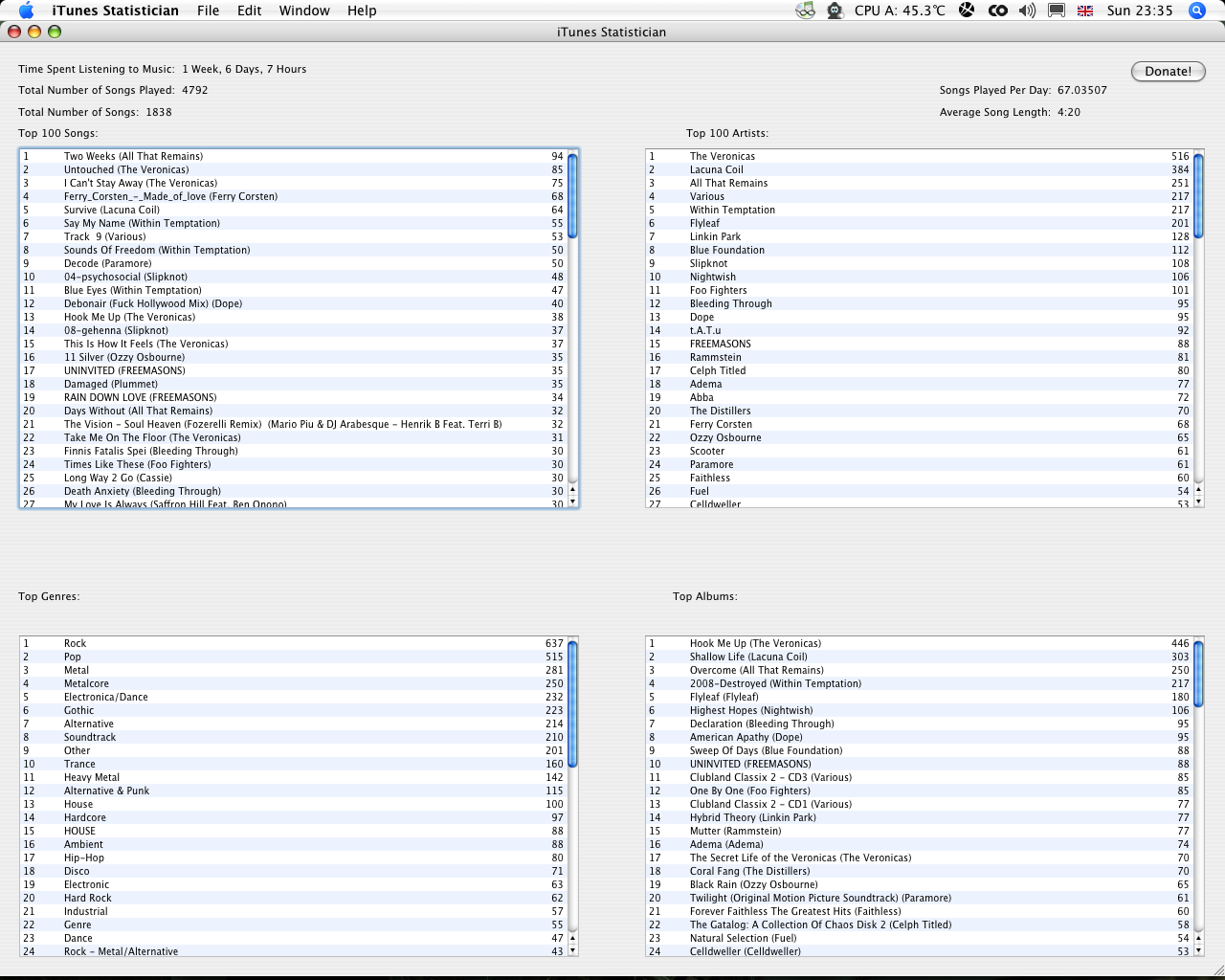Select Nightwish in the Top 100 Artists list
The image size is (1225, 980).
pos(920,277)
